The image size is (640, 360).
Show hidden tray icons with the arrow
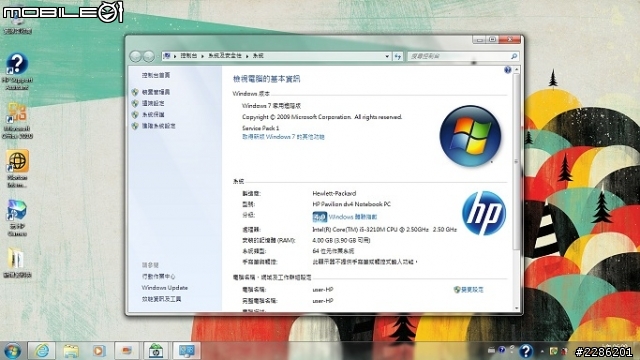pyautogui.click(x=542, y=351)
